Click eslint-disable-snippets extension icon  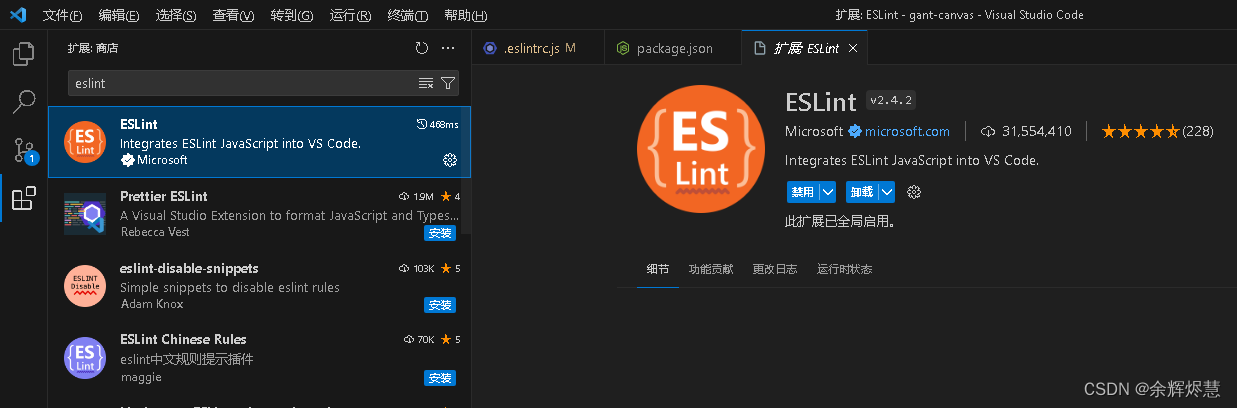click(x=85, y=286)
